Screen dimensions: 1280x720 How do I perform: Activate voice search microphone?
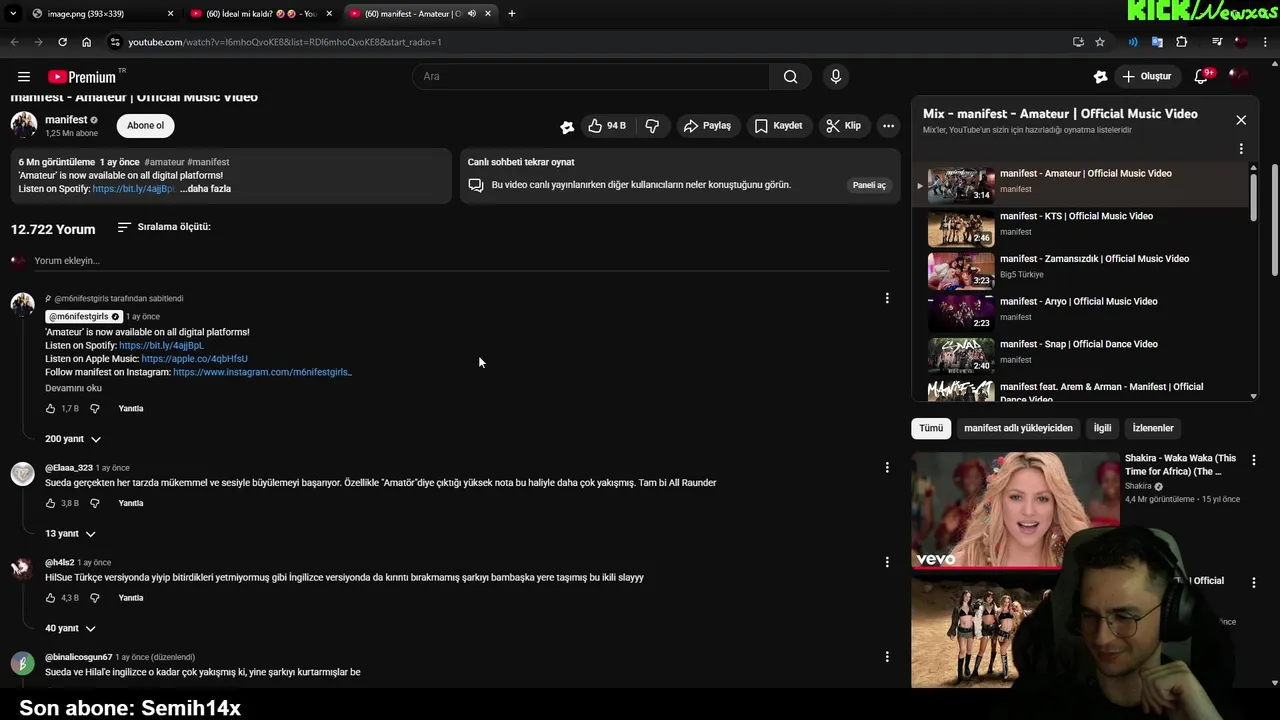(x=836, y=77)
